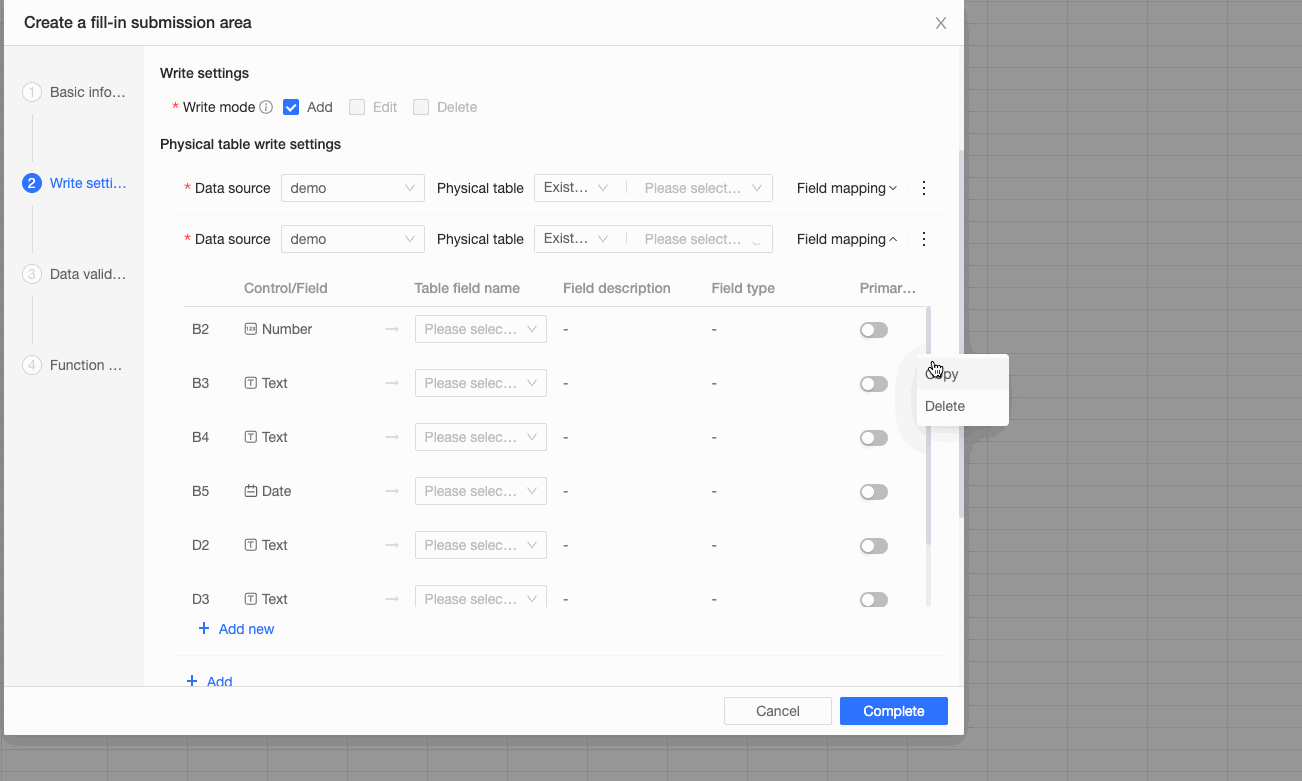The image size is (1302, 781).
Task: Toggle primary key switch for row B2
Action: coord(874,330)
